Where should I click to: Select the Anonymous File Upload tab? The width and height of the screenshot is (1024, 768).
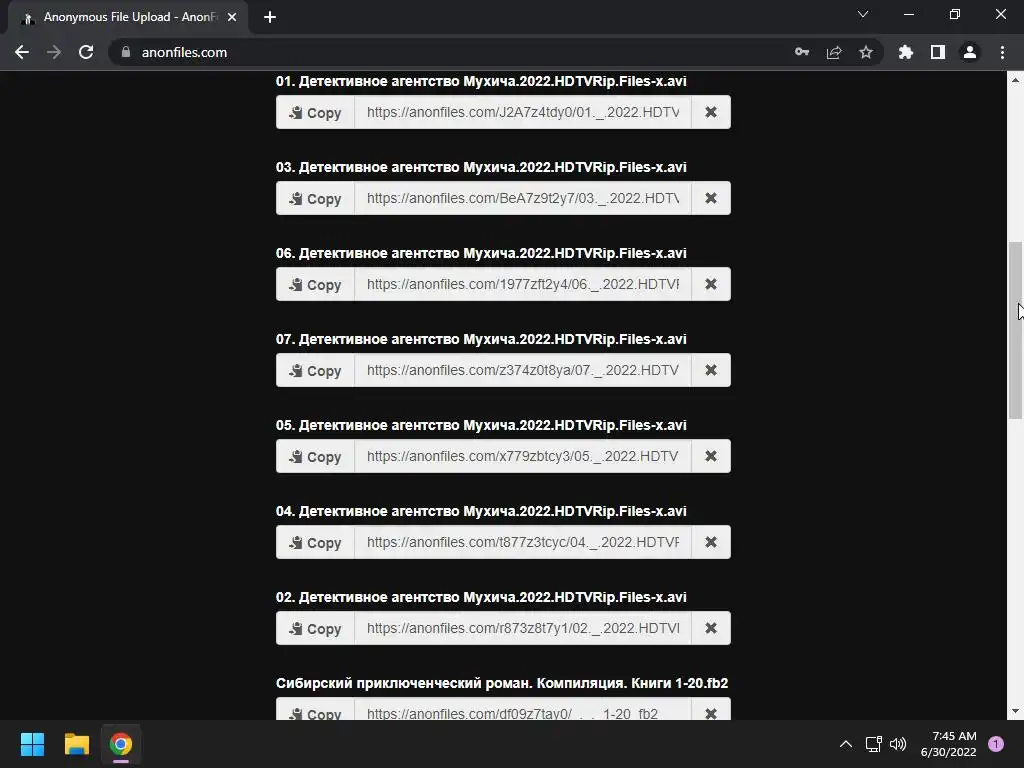click(x=128, y=17)
